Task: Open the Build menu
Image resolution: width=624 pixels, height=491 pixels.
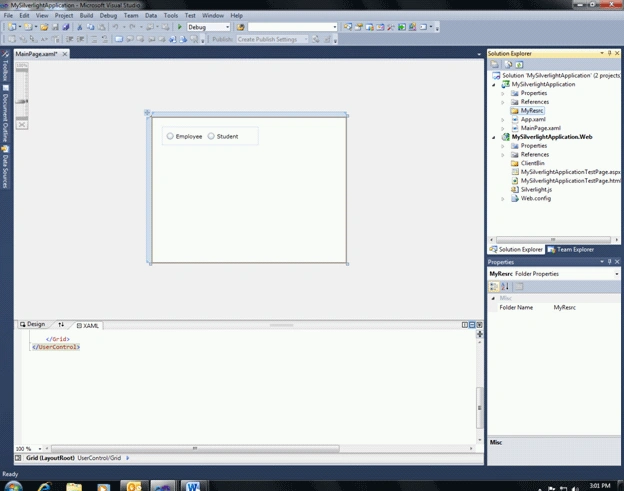Action: tap(86, 16)
